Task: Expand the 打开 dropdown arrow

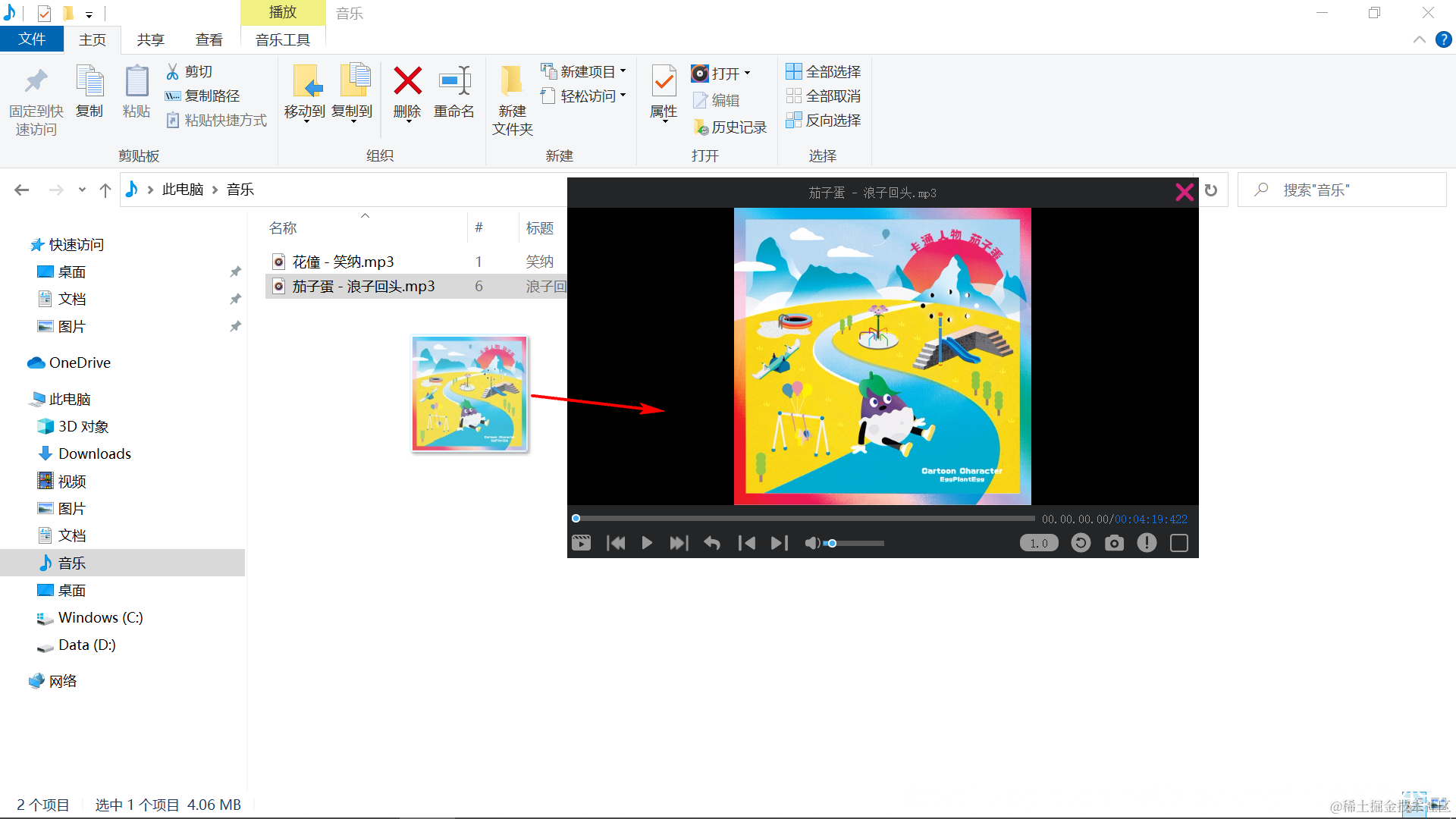Action: coord(748,74)
